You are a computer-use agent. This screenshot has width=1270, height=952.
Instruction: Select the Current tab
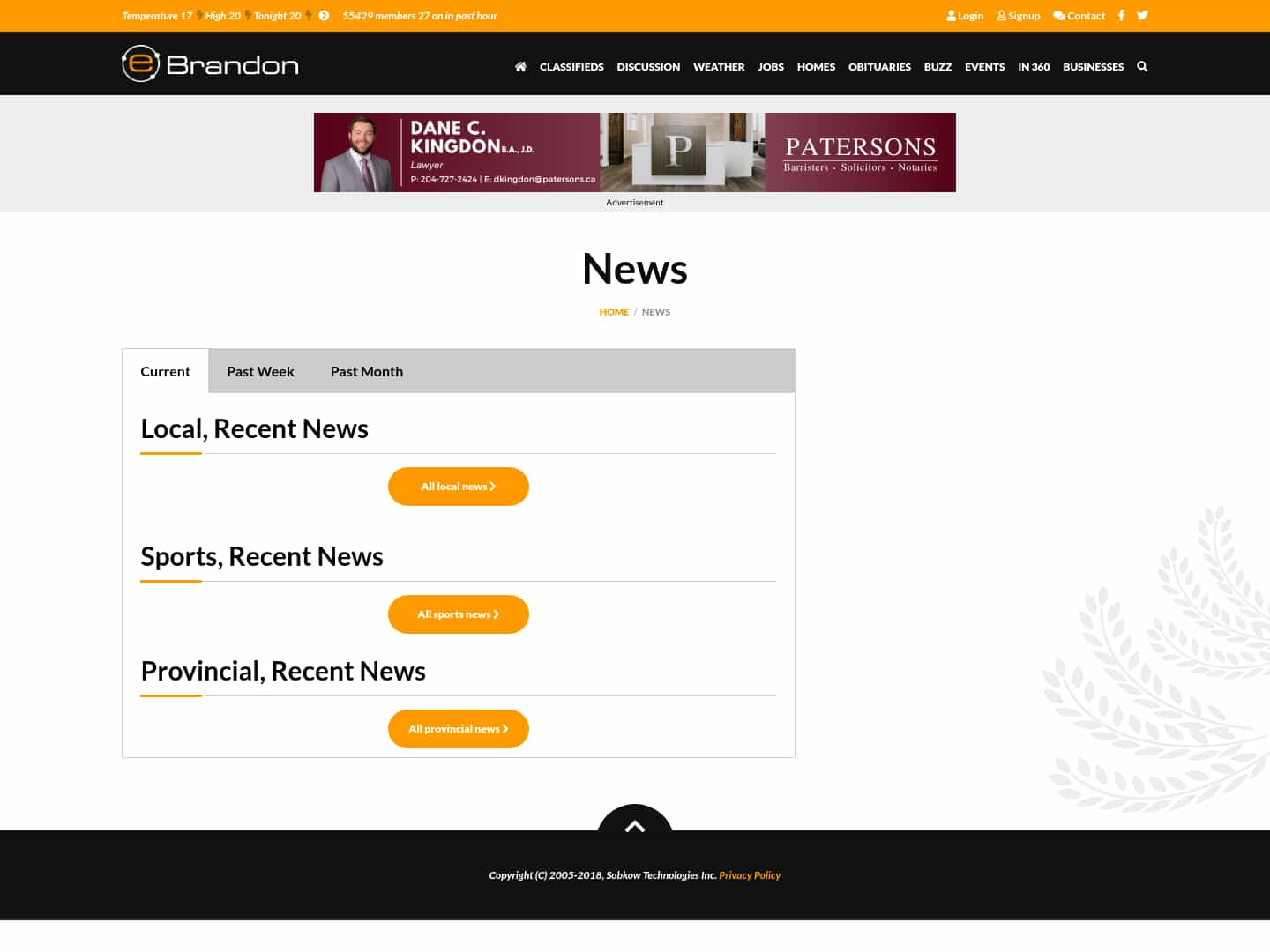click(x=165, y=371)
